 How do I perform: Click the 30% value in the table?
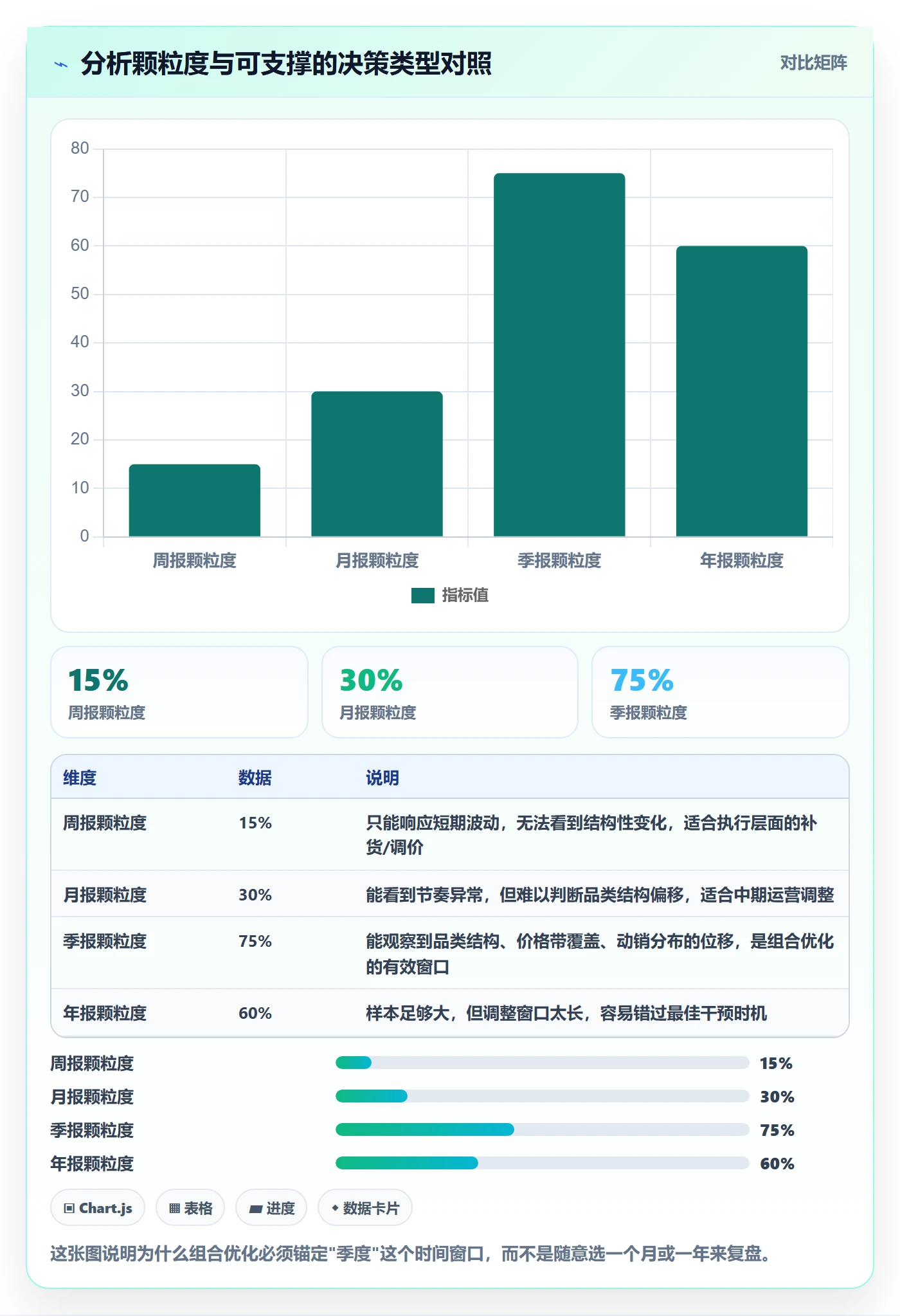[x=255, y=895]
